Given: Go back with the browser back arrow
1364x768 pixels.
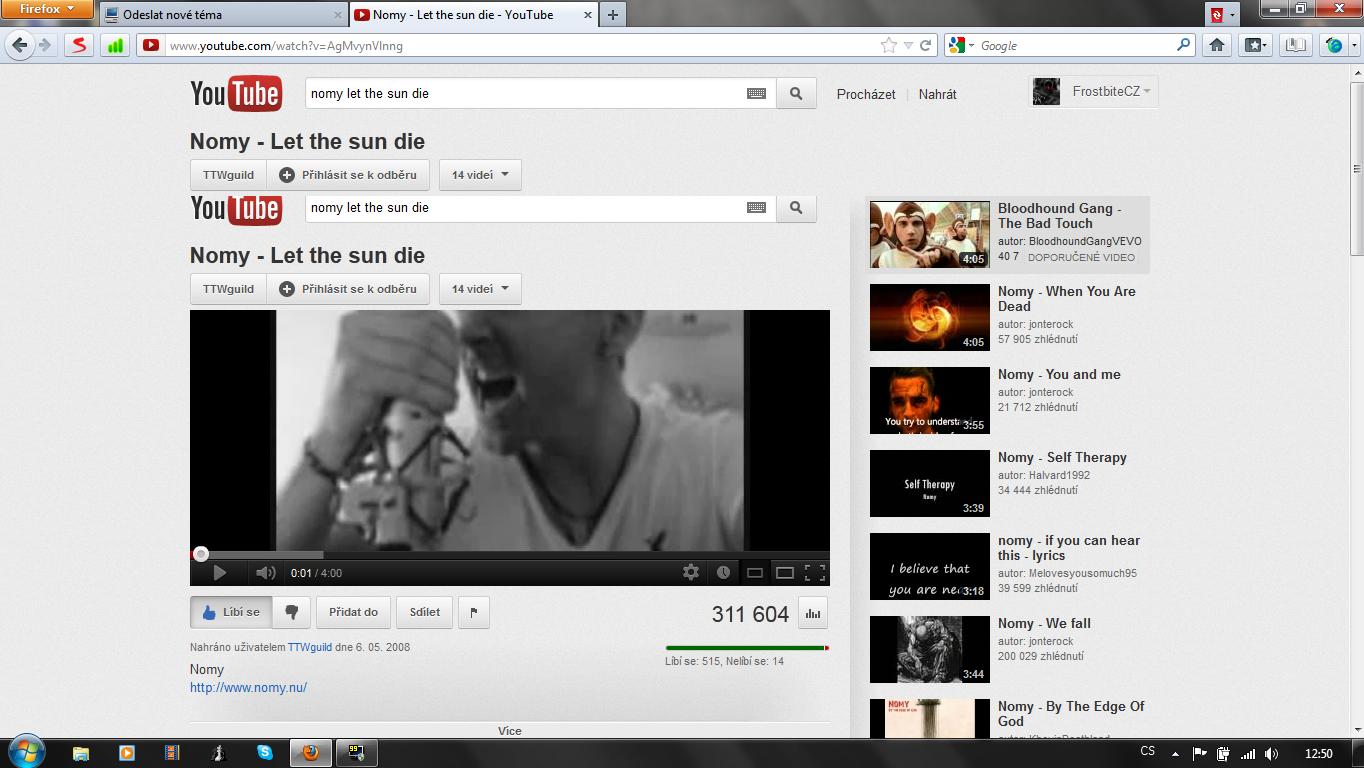Looking at the screenshot, I should (x=19, y=45).
